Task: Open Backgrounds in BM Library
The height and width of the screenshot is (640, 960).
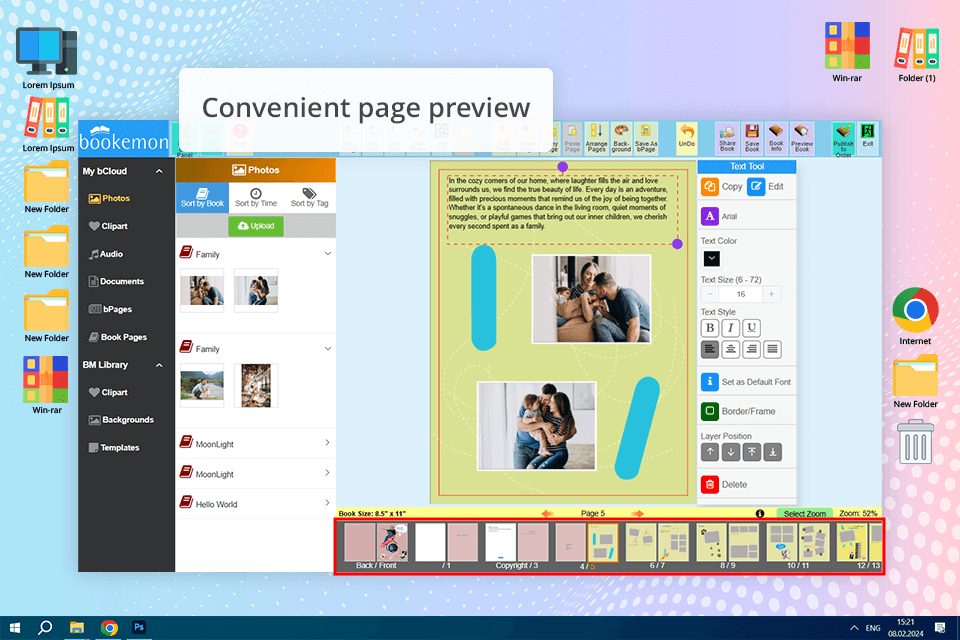Action: coord(121,420)
